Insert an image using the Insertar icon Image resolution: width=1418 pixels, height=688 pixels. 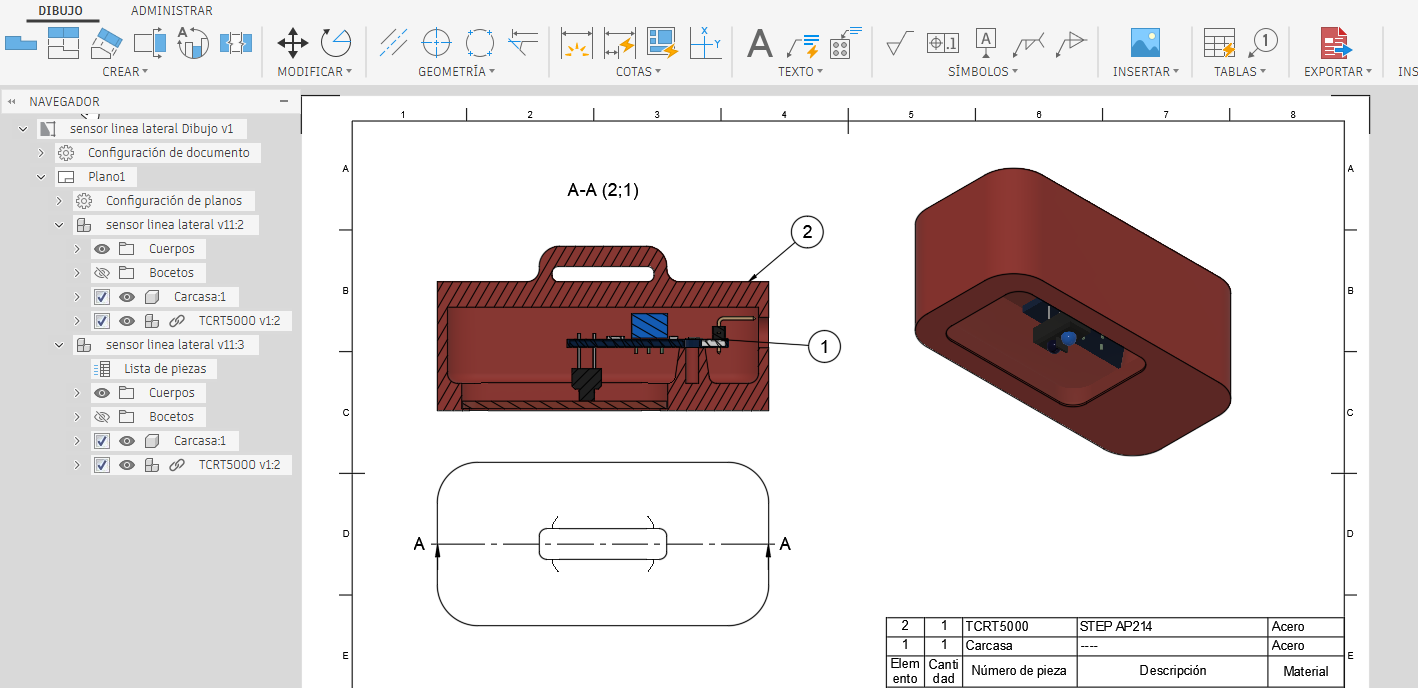pyautogui.click(x=1145, y=42)
